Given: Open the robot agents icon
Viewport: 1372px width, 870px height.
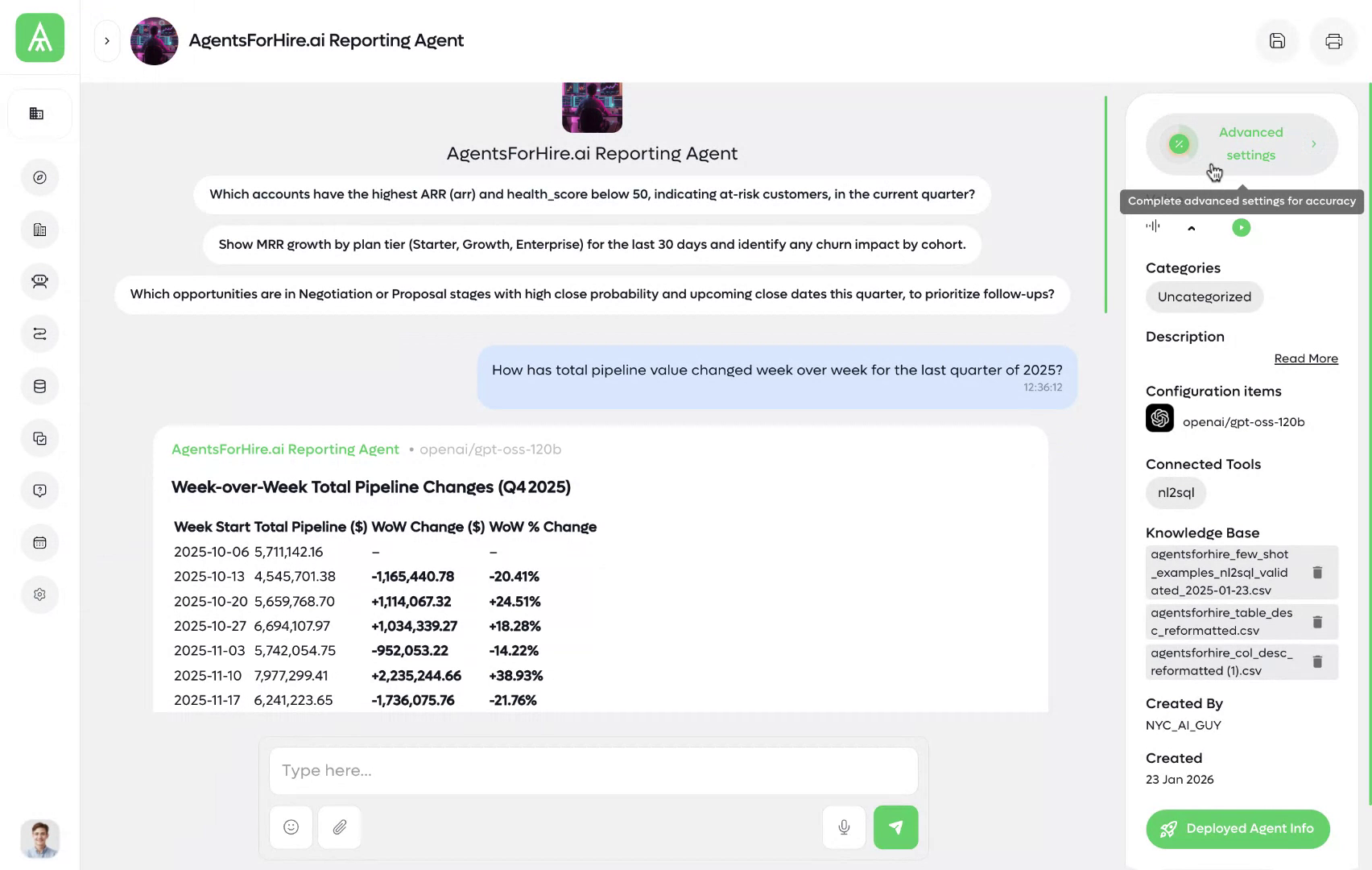Looking at the screenshot, I should coord(39,281).
